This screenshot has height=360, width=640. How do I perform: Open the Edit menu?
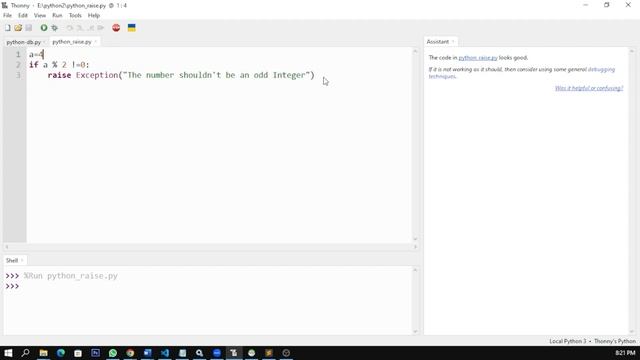[23, 16]
